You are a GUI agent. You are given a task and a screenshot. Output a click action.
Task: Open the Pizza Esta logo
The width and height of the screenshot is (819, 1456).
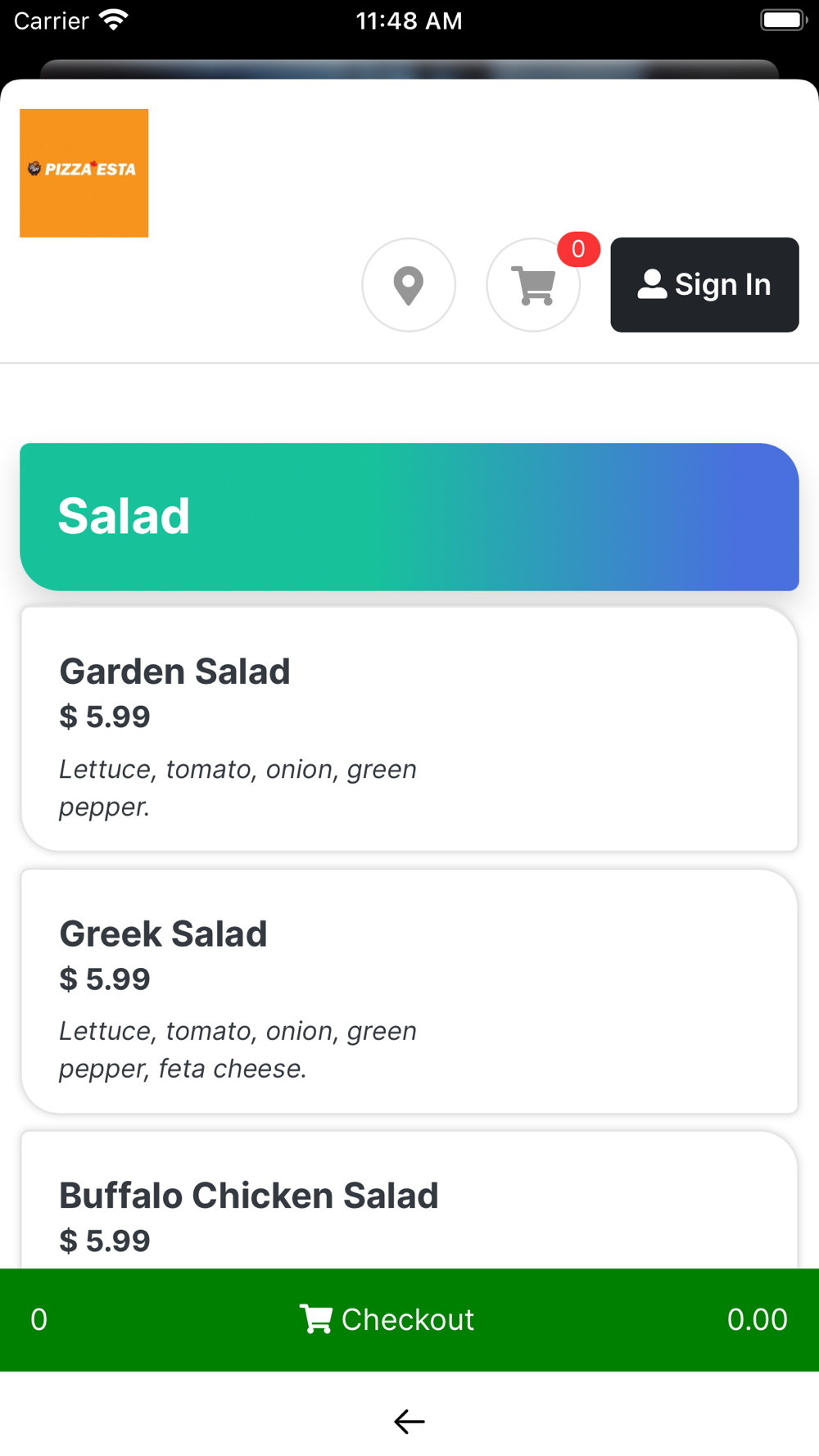tap(84, 173)
